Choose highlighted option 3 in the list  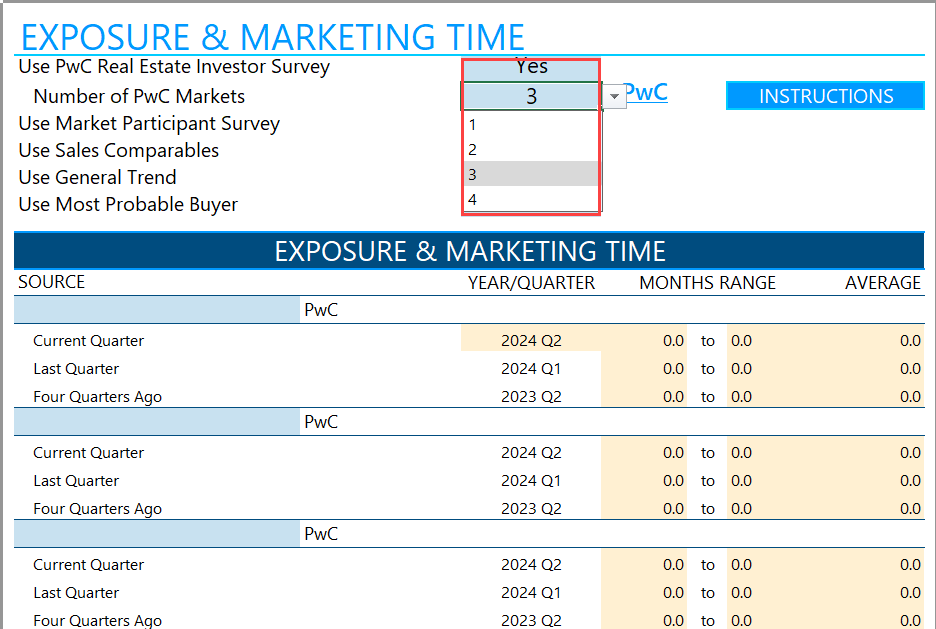tap(532, 174)
